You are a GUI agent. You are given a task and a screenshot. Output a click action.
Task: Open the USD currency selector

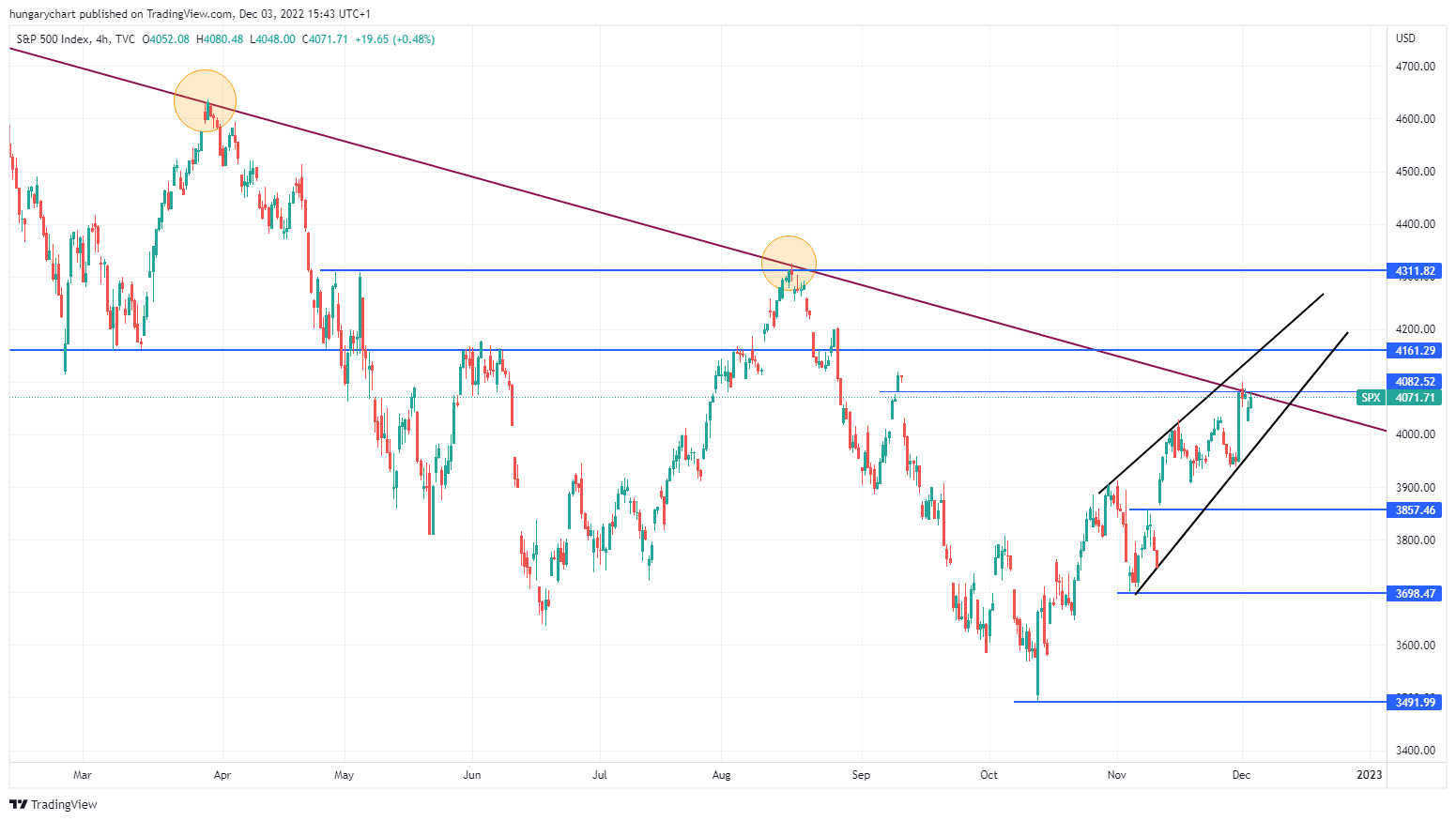1405,38
